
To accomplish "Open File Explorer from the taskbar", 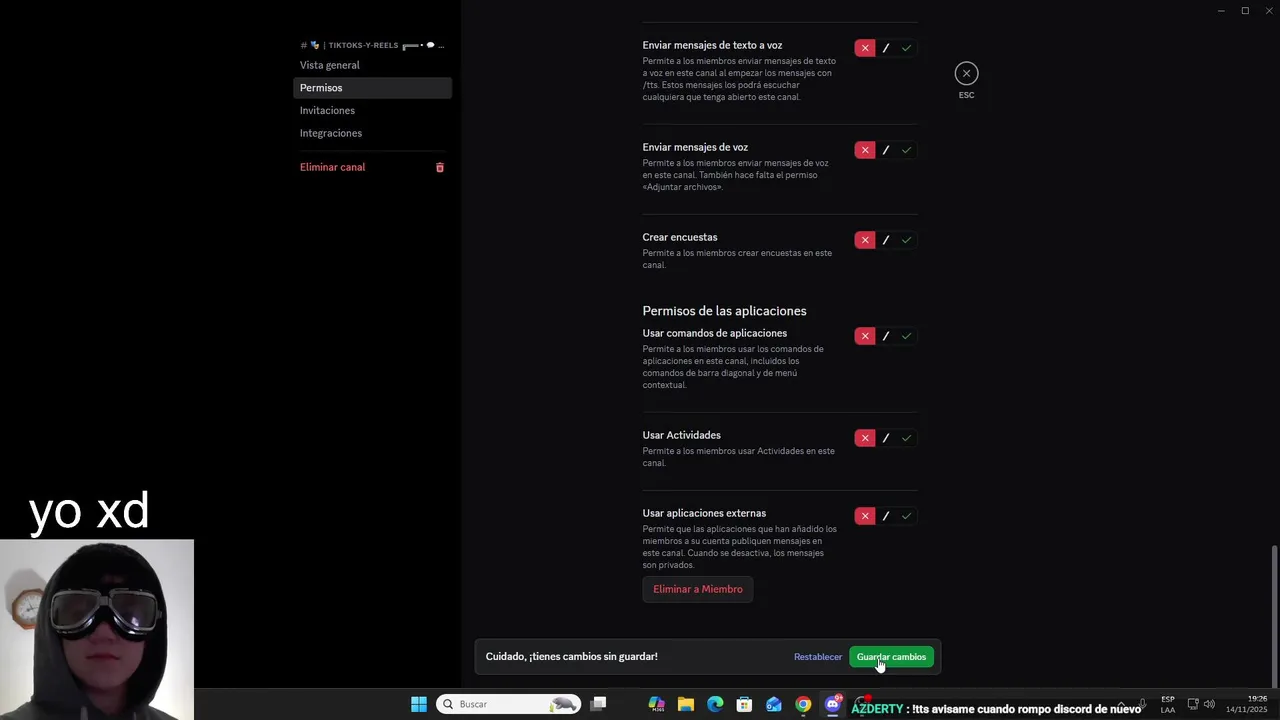I will 686,704.
